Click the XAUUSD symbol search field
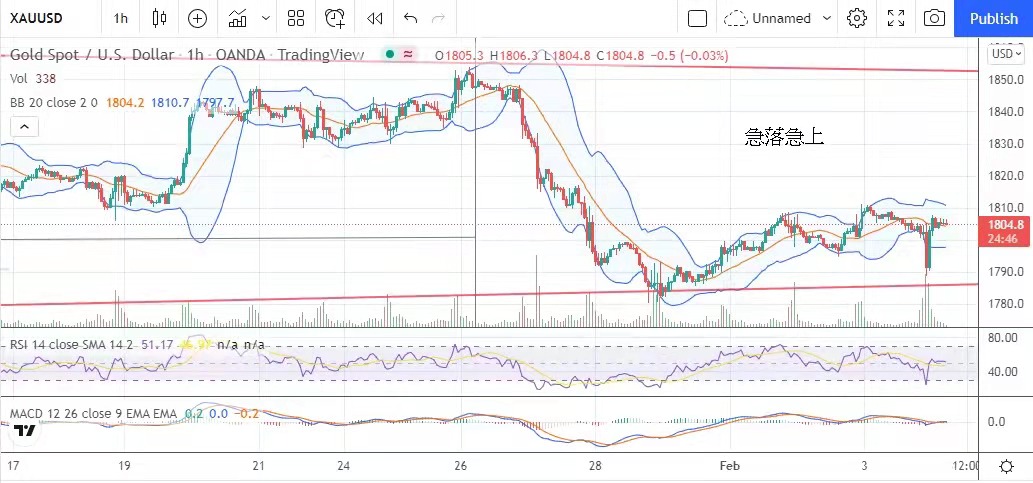Viewport: 1033px width, 483px height. pos(38,18)
